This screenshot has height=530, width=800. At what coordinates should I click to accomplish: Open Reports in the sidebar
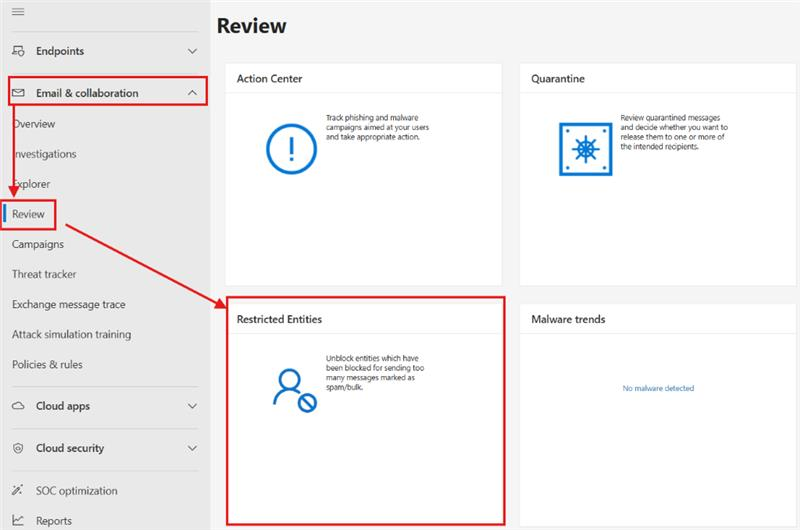pos(54,521)
